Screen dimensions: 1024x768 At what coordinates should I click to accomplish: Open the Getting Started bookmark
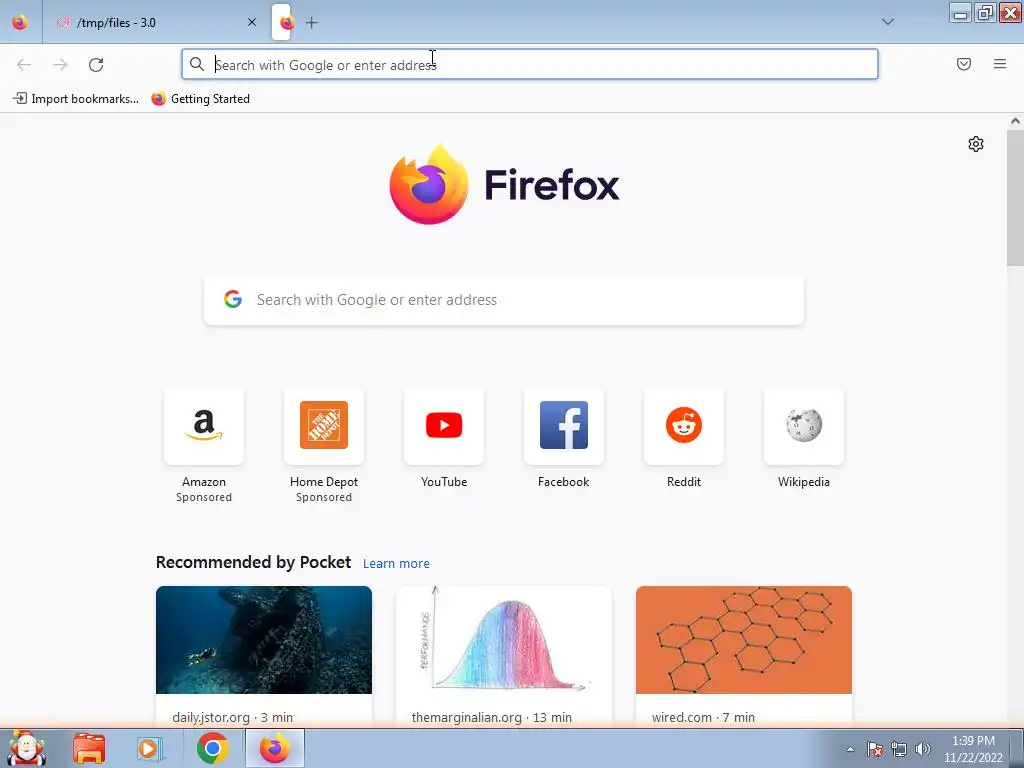[200, 99]
